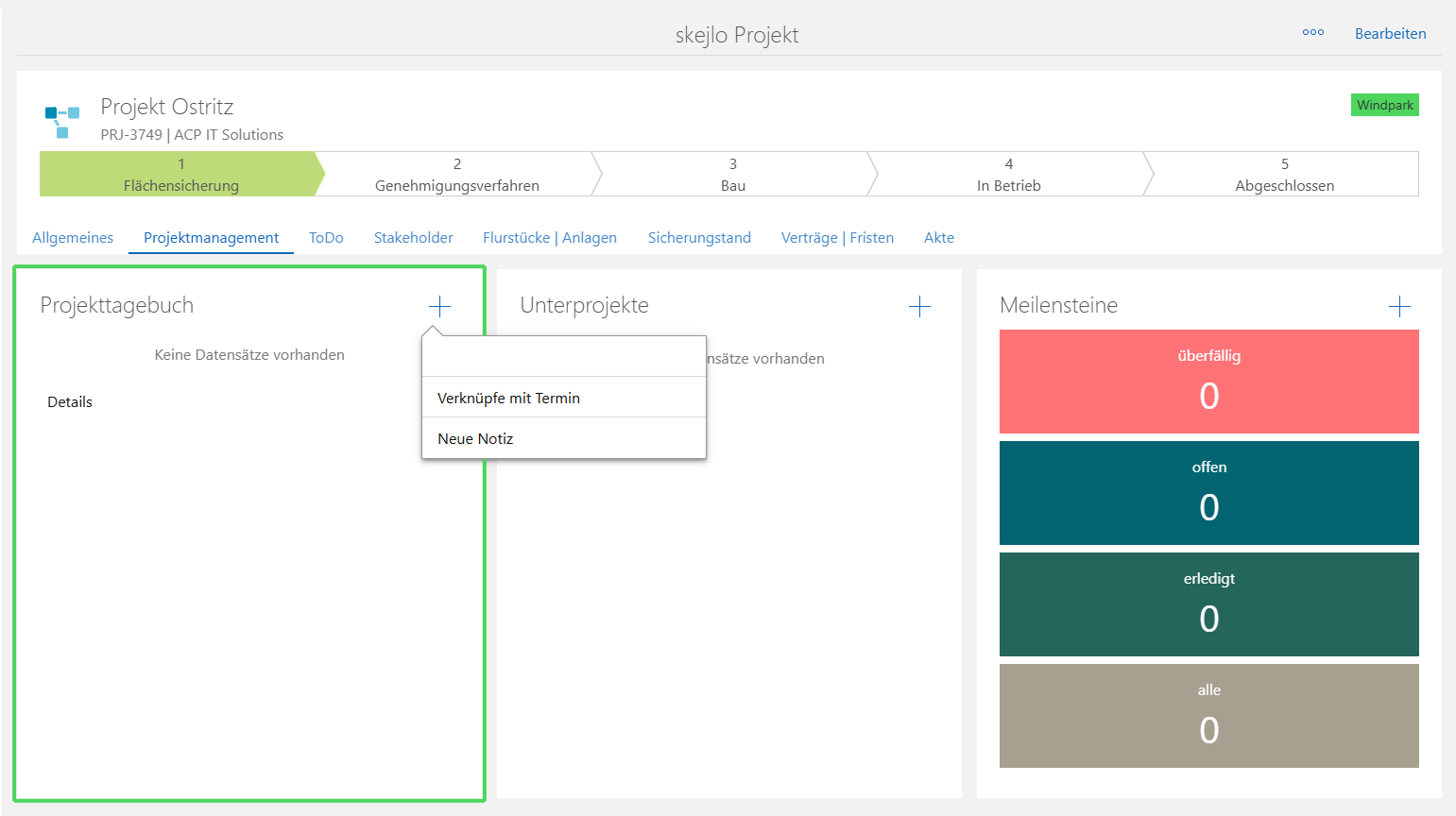Select 'Verknüpfe mit Termin' from popup menu
1456x816 pixels.
click(x=508, y=398)
